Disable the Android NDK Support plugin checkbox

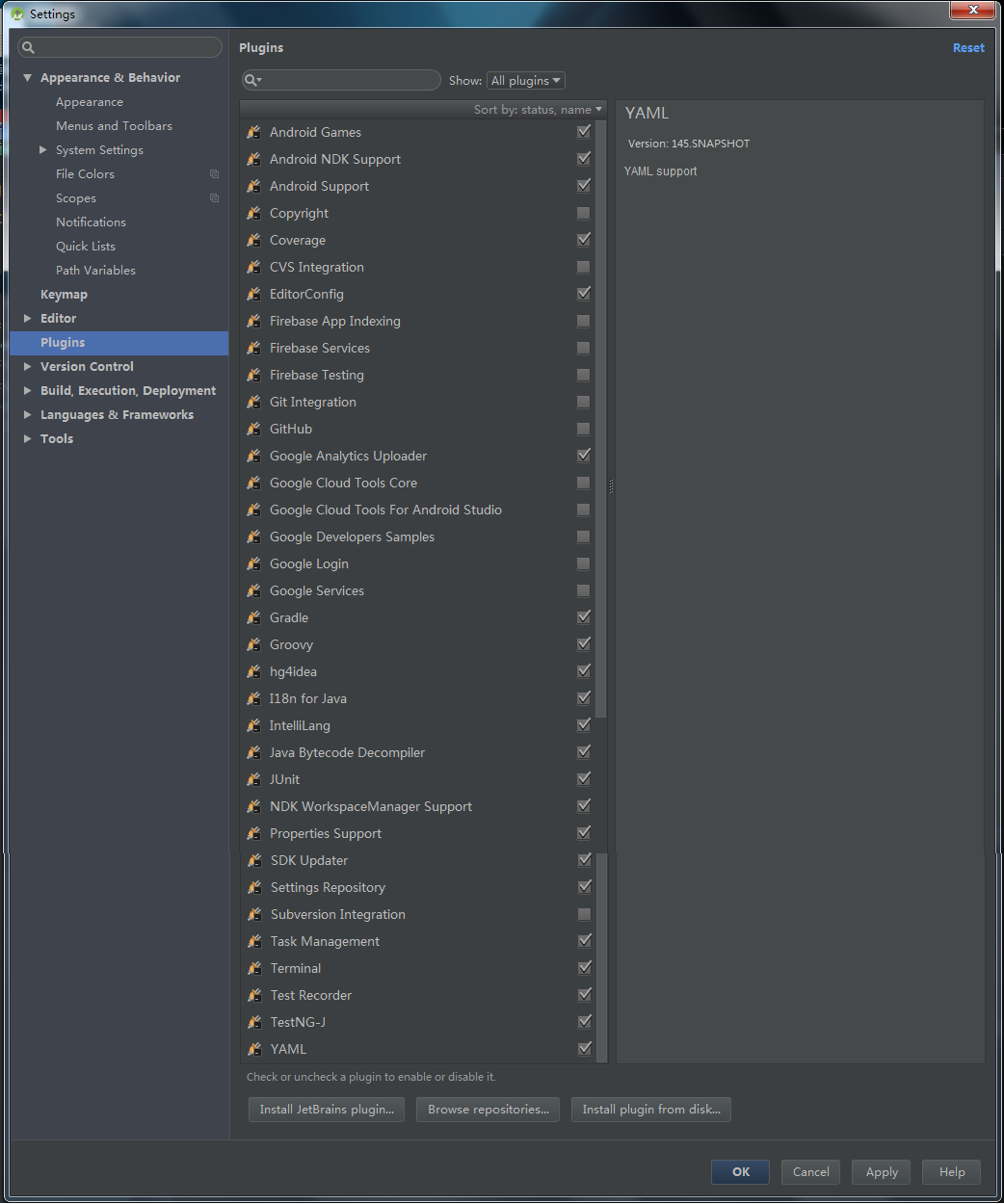[584, 159]
